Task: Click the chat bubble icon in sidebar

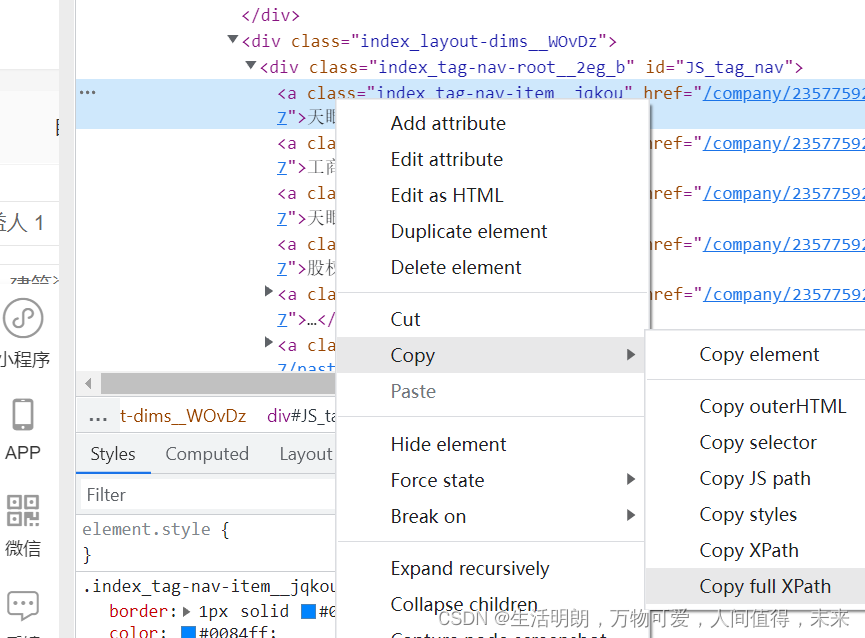Action: pyautogui.click(x=23, y=605)
